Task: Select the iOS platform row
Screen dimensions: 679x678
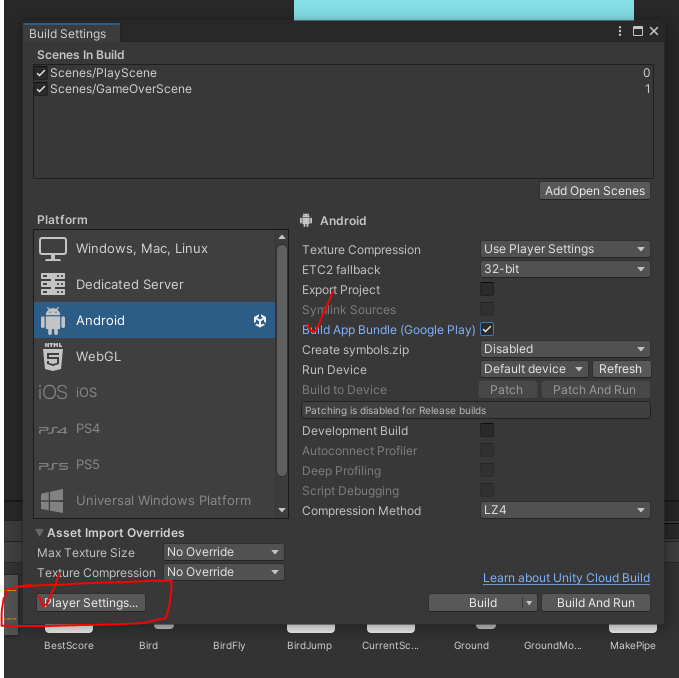Action: [x=155, y=392]
